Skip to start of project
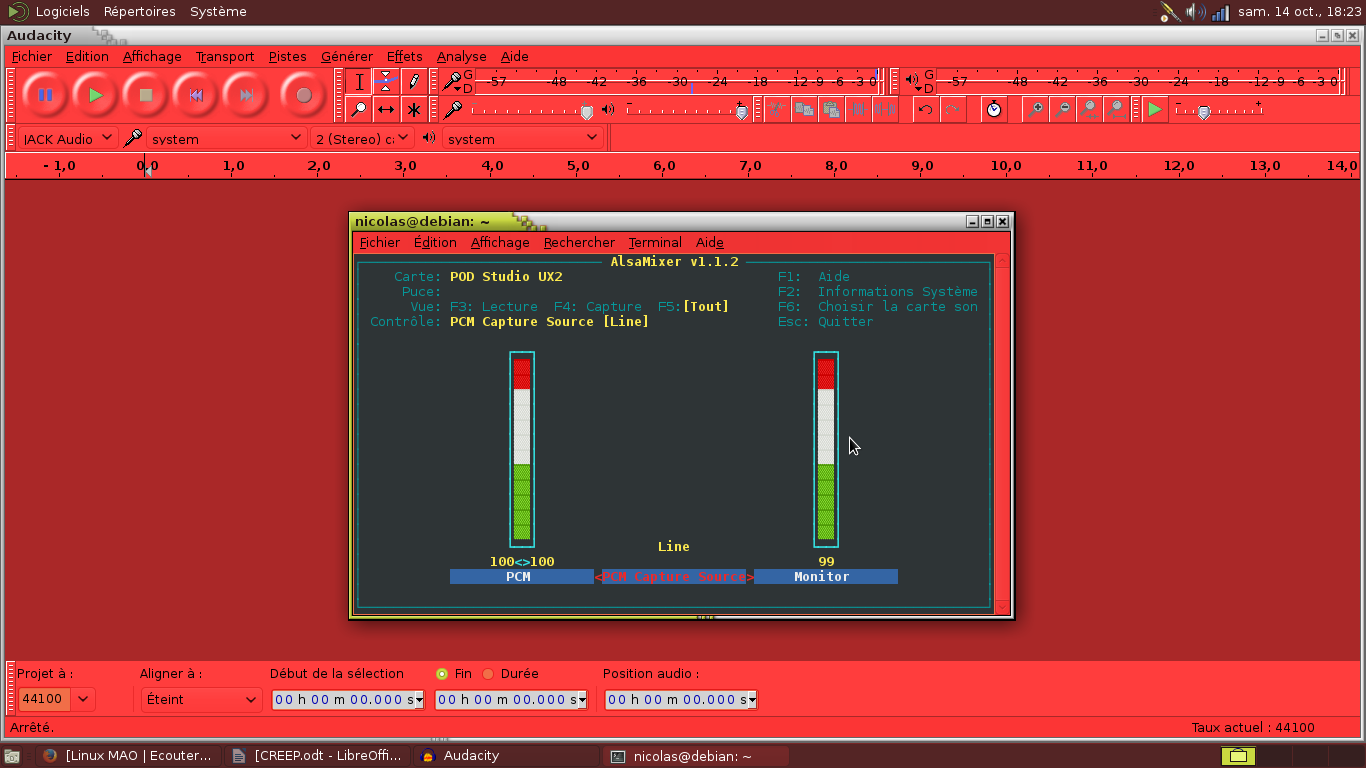This screenshot has height=768, width=1366. pyautogui.click(x=196, y=95)
